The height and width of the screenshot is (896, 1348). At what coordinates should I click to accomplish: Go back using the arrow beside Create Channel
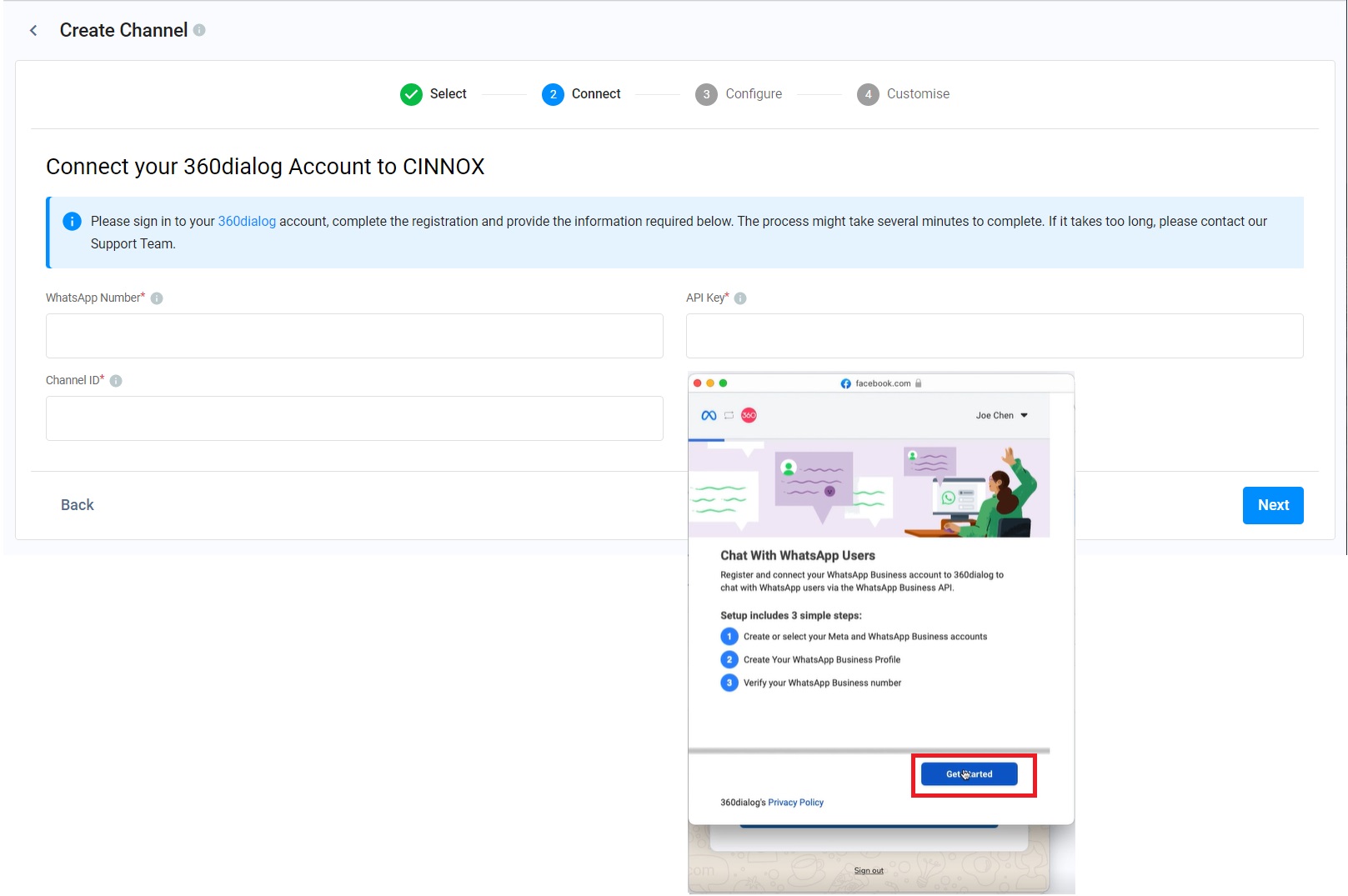coord(33,31)
